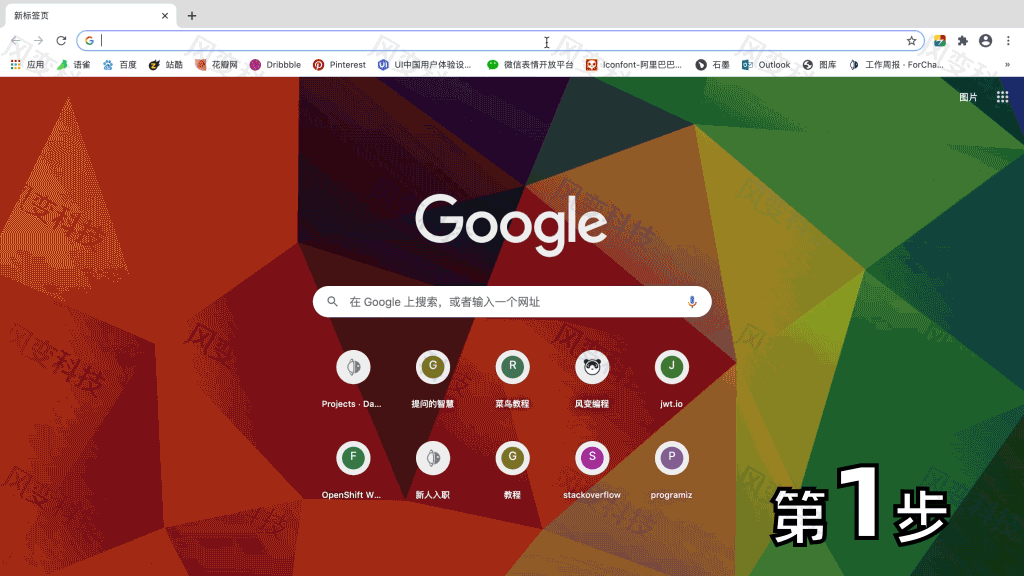Click the voice search microphone icon
This screenshot has height=576, width=1024.
(x=692, y=301)
